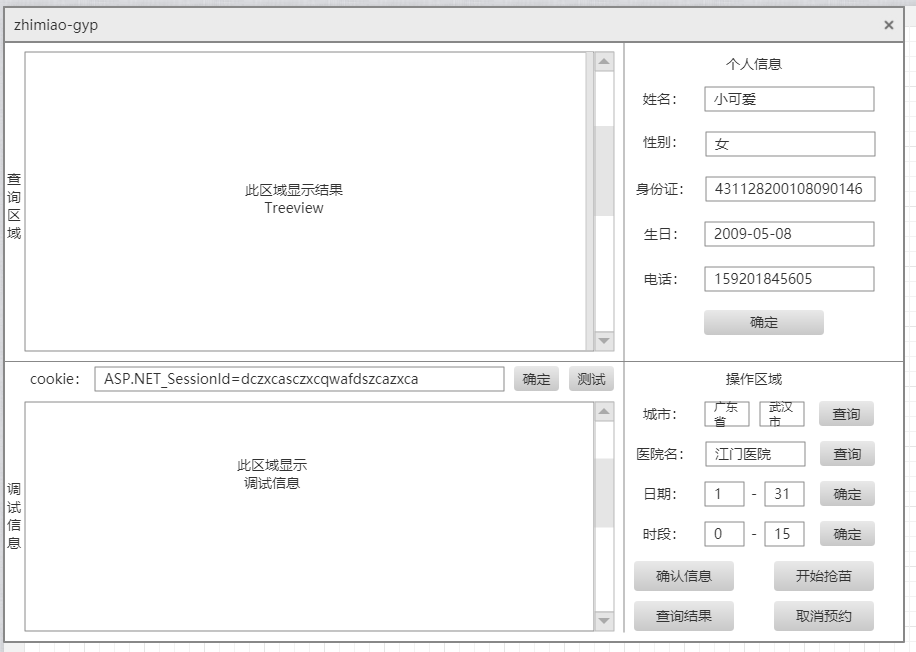Click 确定 next to the 时段 range

pyautogui.click(x=846, y=533)
